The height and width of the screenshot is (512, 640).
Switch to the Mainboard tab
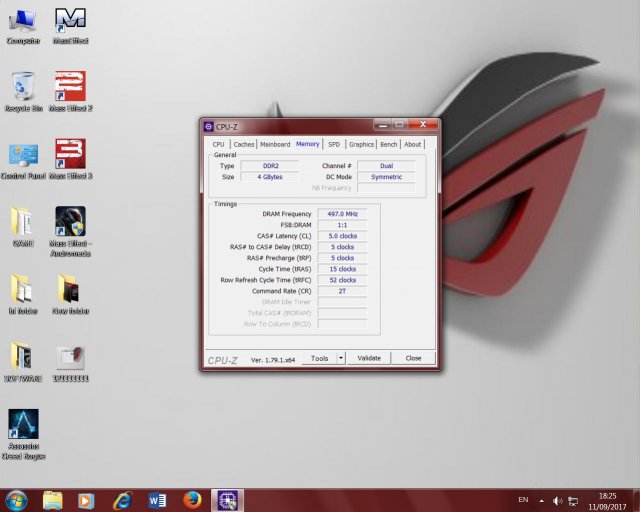275,144
